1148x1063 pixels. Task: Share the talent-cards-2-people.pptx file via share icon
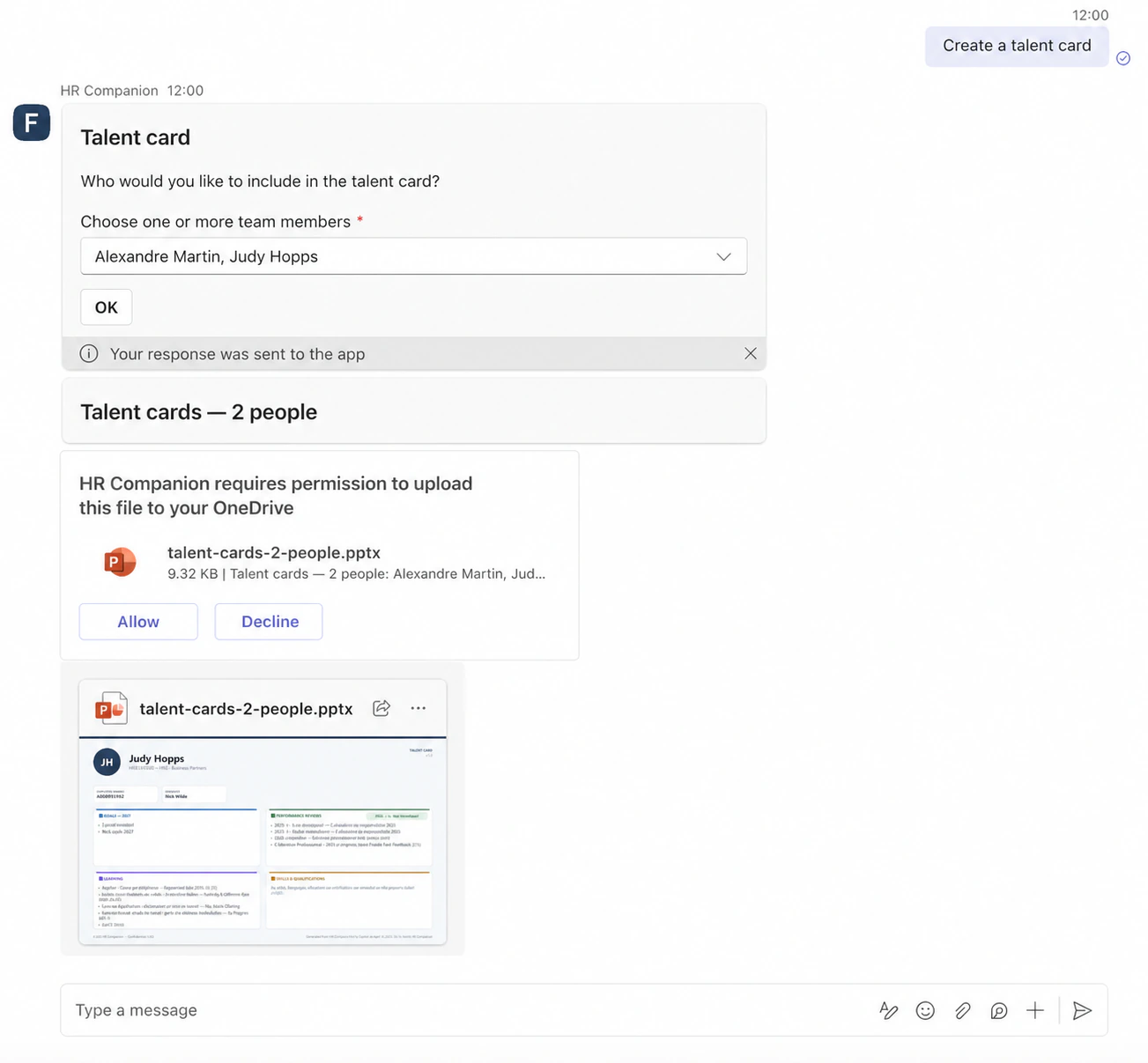click(381, 708)
